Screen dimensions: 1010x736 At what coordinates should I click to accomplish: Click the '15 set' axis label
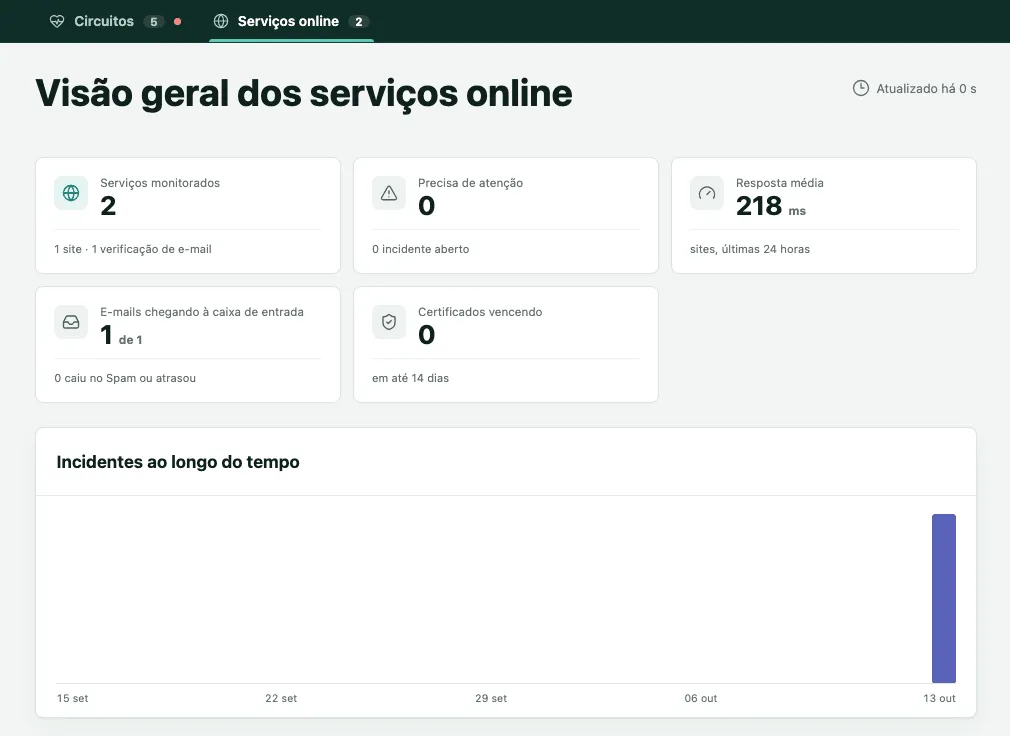pos(72,698)
